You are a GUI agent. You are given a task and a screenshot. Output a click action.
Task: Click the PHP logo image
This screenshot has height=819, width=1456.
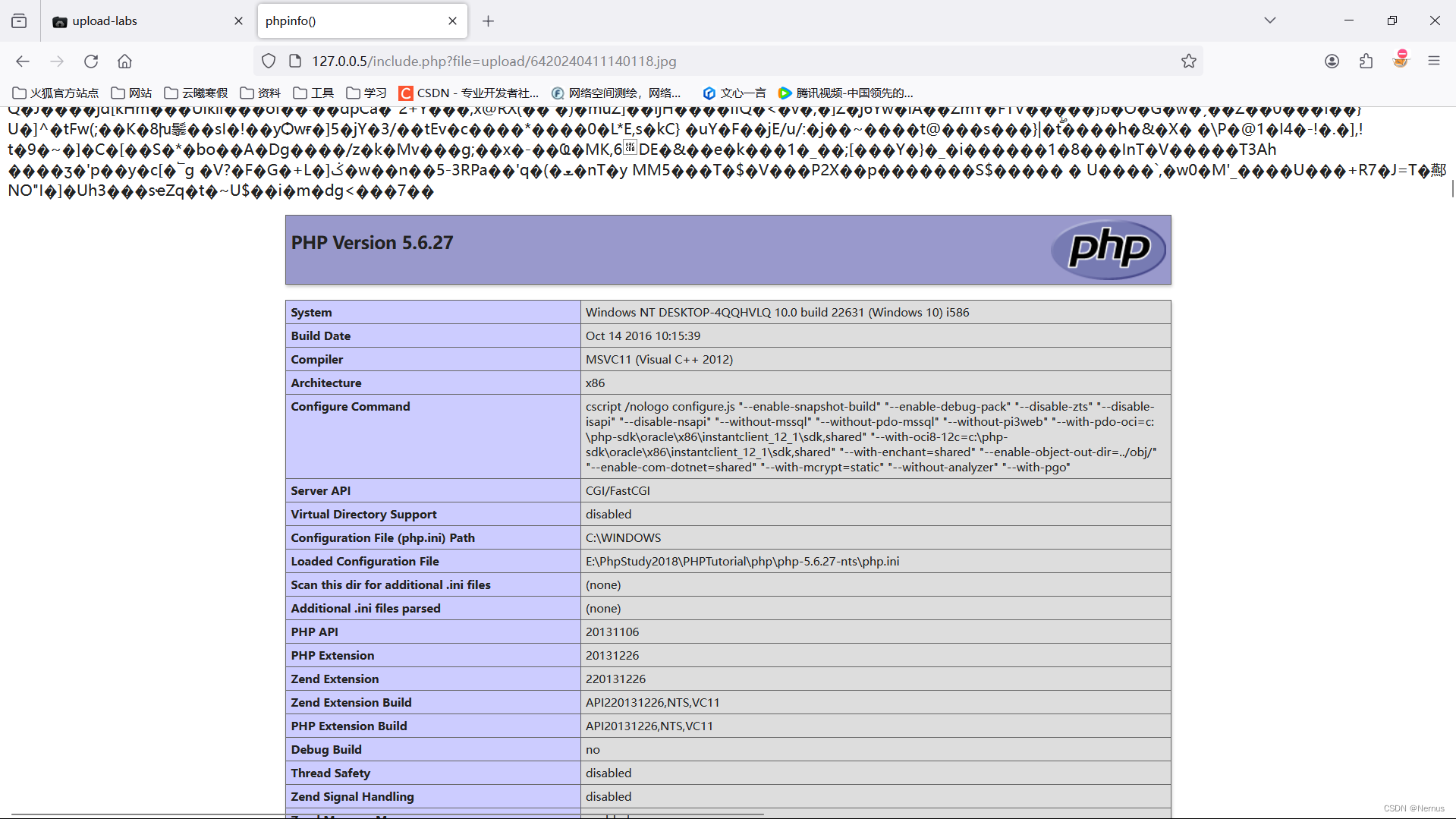tap(1109, 249)
